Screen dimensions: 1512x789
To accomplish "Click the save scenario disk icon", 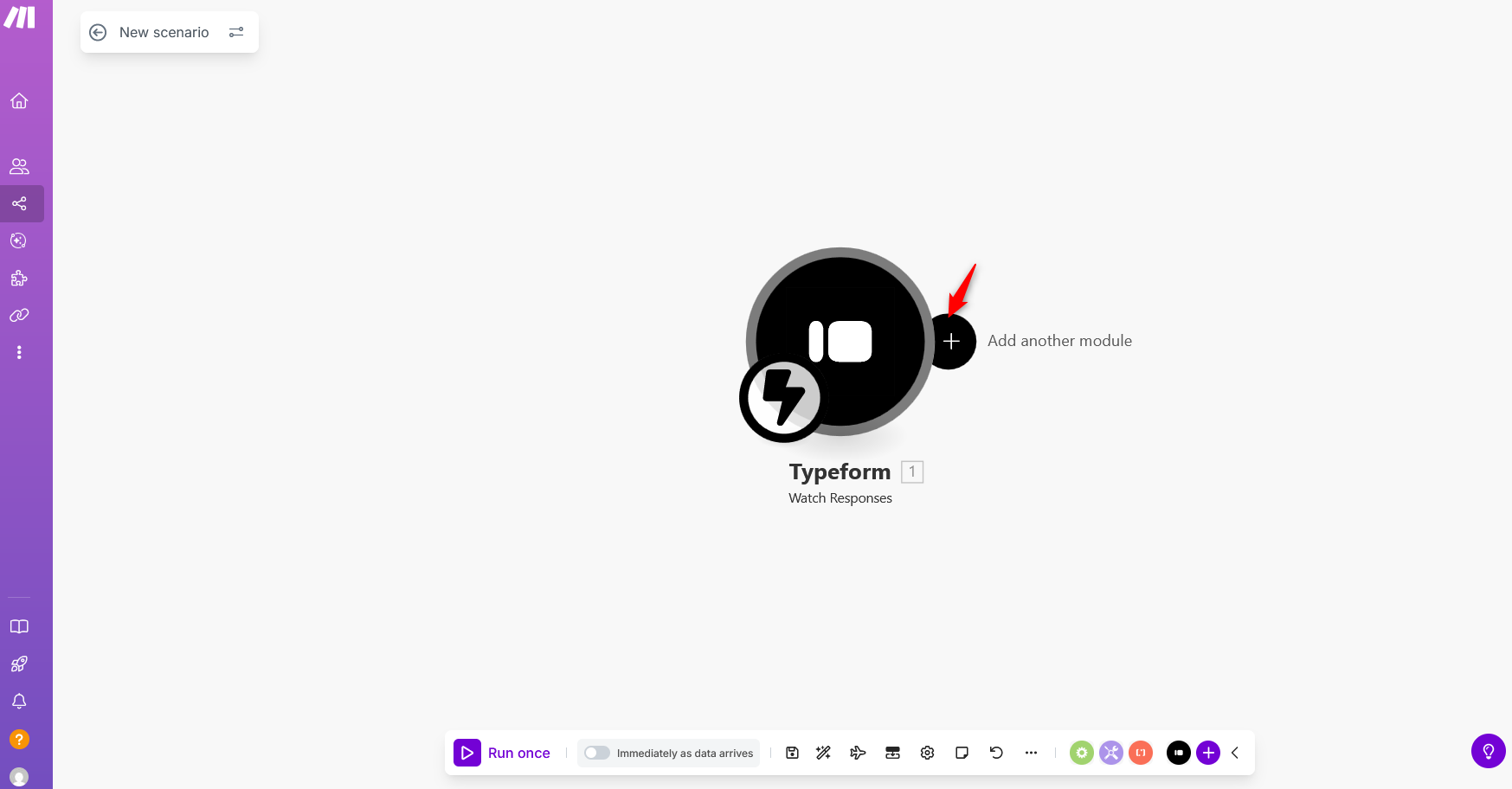I will click(792, 753).
